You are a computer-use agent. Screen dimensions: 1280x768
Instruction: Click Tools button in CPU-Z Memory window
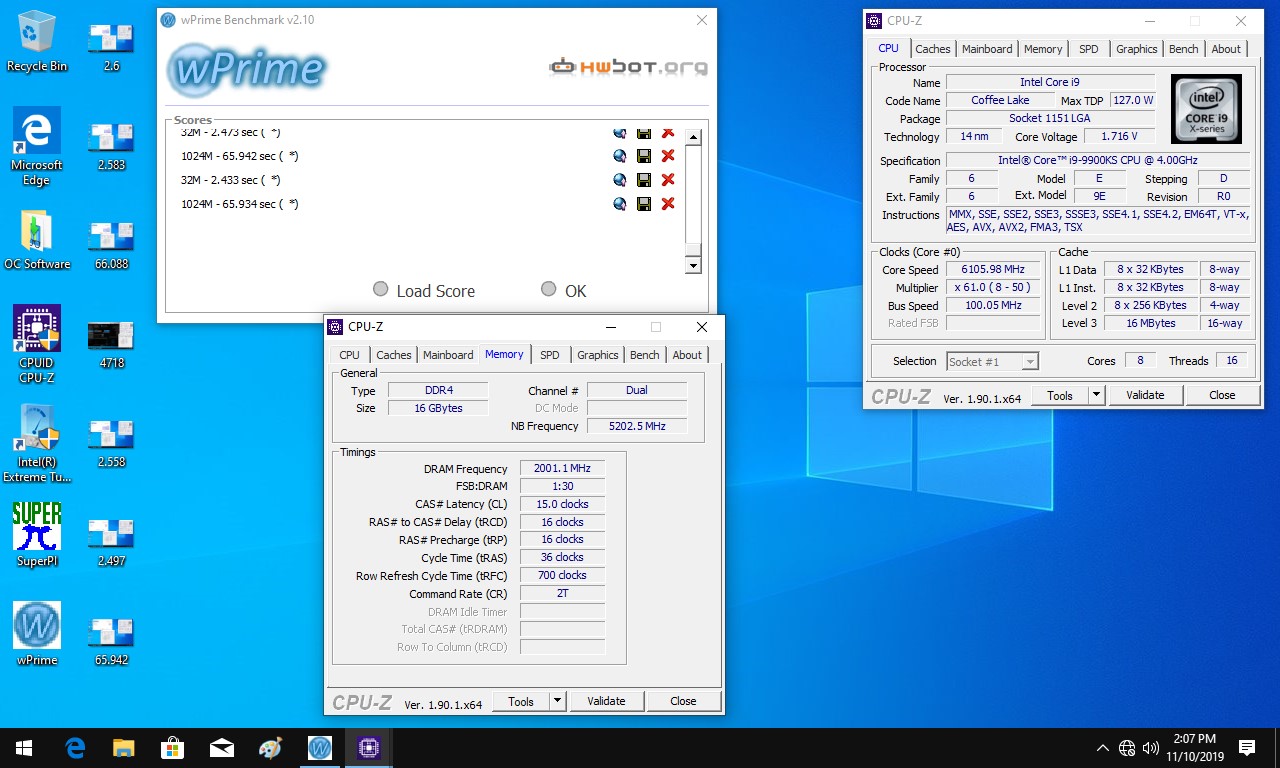pos(521,701)
